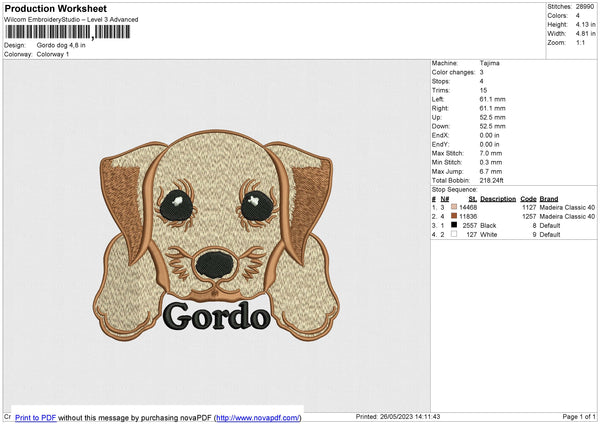Click the light pink swatch for thread 1127
The width and height of the screenshot is (600, 424).
tap(454, 207)
